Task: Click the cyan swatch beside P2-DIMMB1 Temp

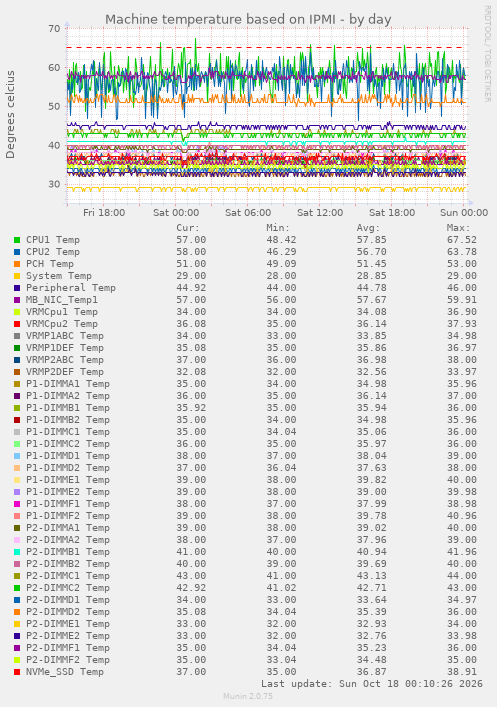Action: (x=17, y=552)
